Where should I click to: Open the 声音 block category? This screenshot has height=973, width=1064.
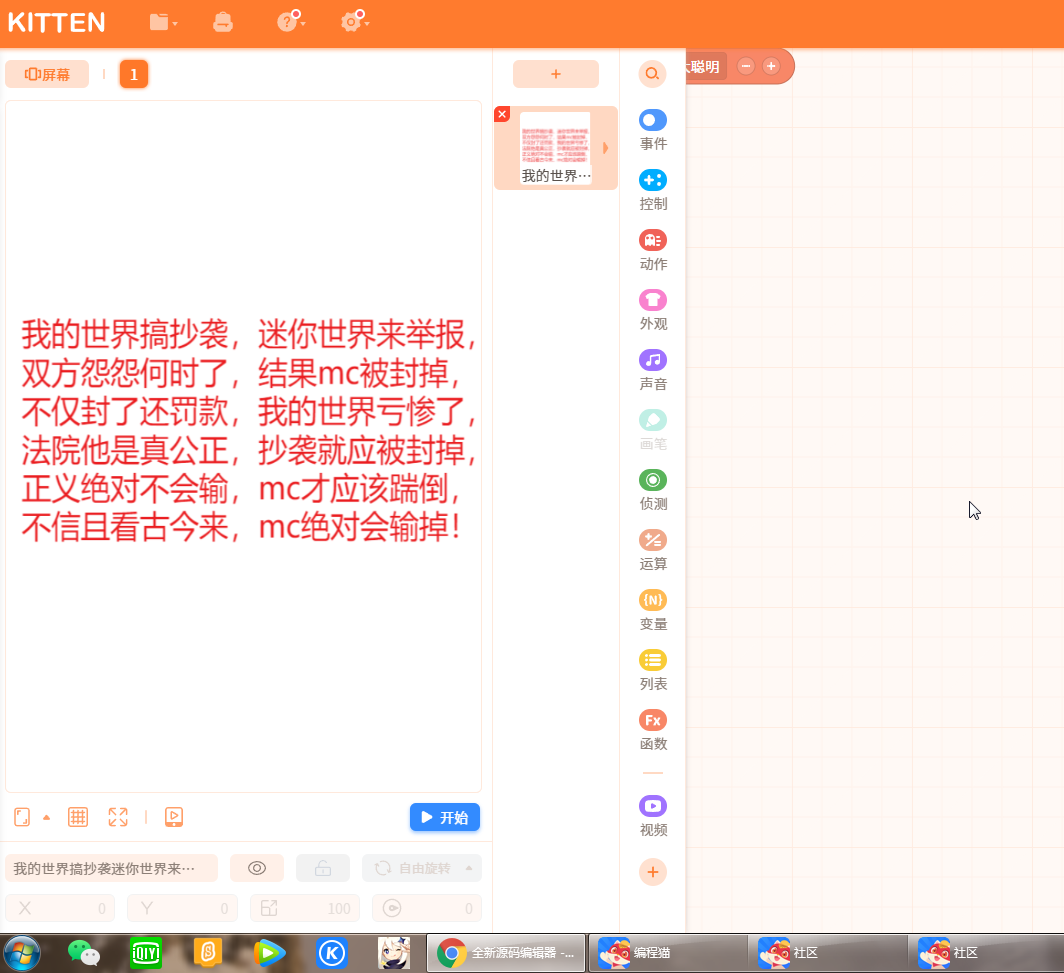[x=653, y=370]
